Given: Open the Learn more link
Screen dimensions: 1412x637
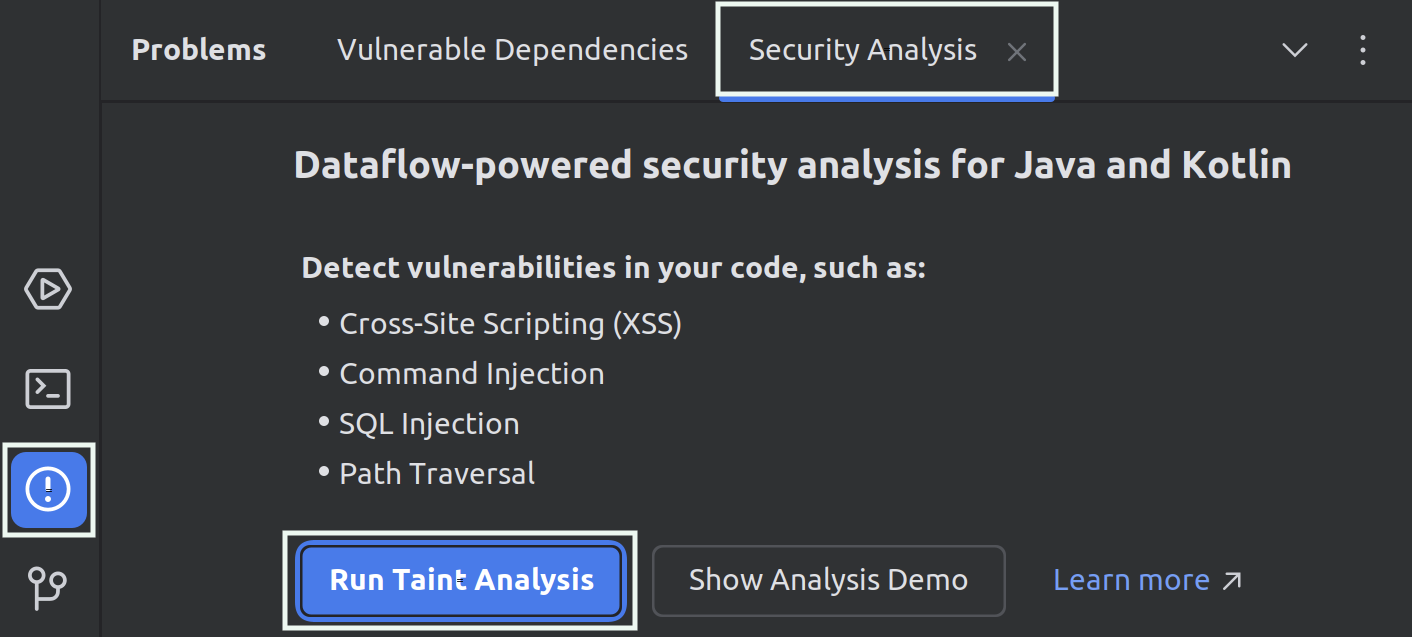Looking at the screenshot, I should pyautogui.click(x=1131, y=579).
